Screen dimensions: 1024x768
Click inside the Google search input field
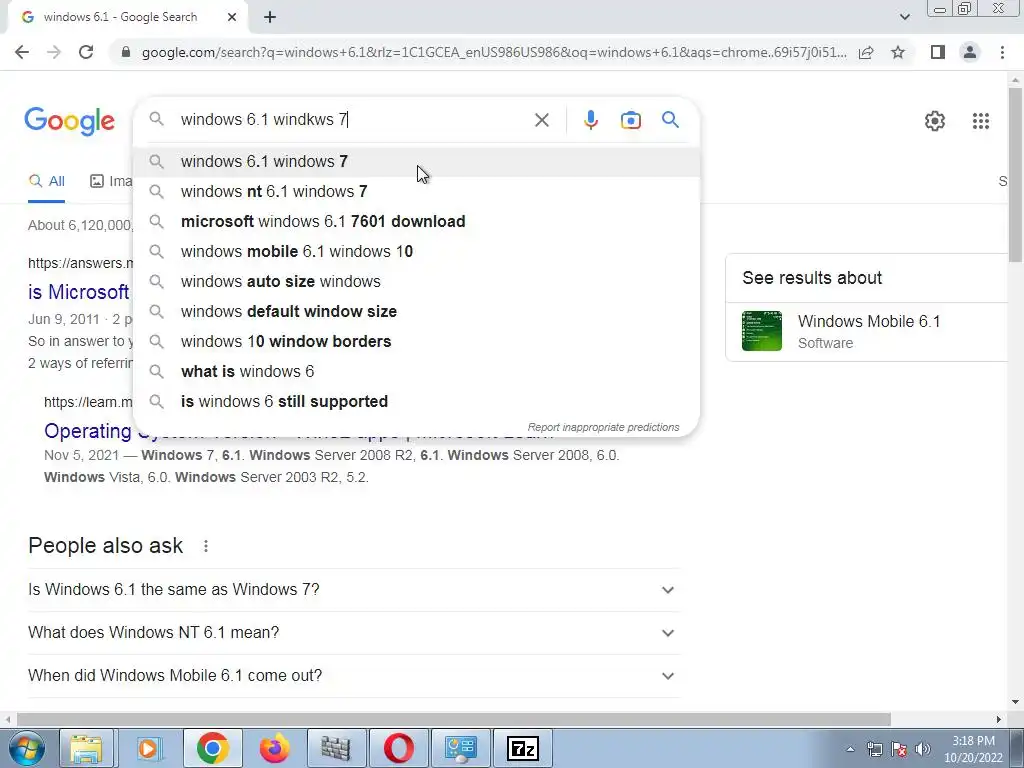coord(353,120)
